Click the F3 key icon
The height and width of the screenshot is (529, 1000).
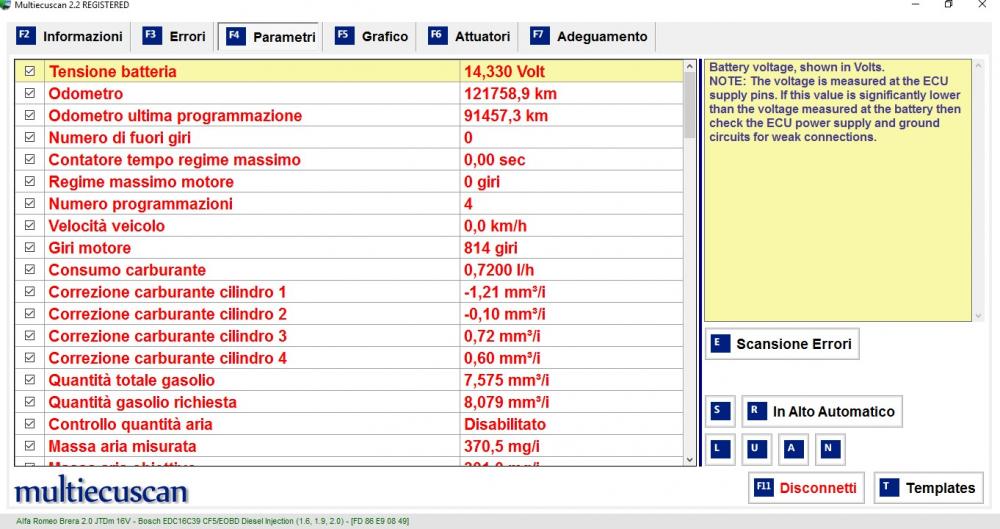coord(152,35)
